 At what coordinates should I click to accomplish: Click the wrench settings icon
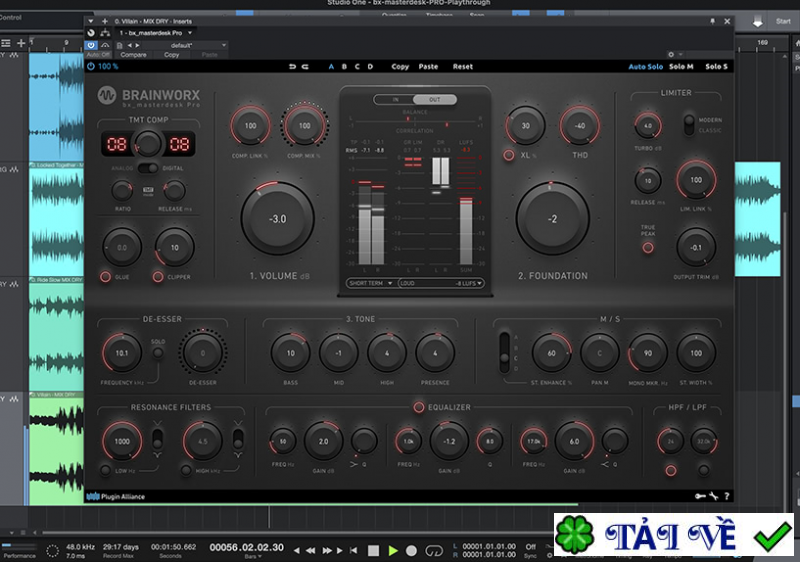point(713,496)
